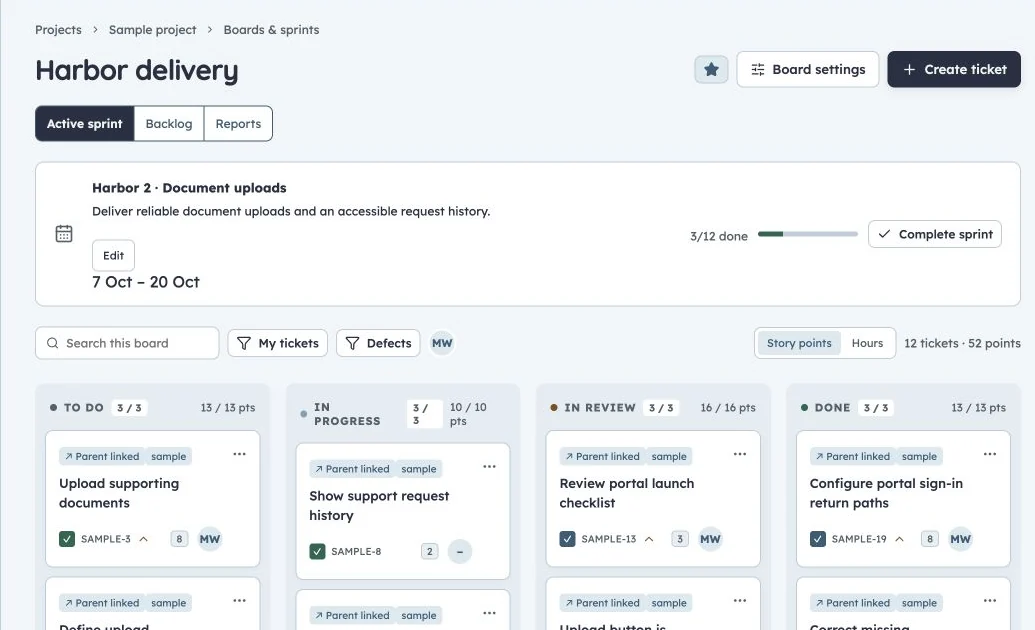Click Parent linked tag on SAMPLE-13 card
This screenshot has width=1035, height=630.
603,456
